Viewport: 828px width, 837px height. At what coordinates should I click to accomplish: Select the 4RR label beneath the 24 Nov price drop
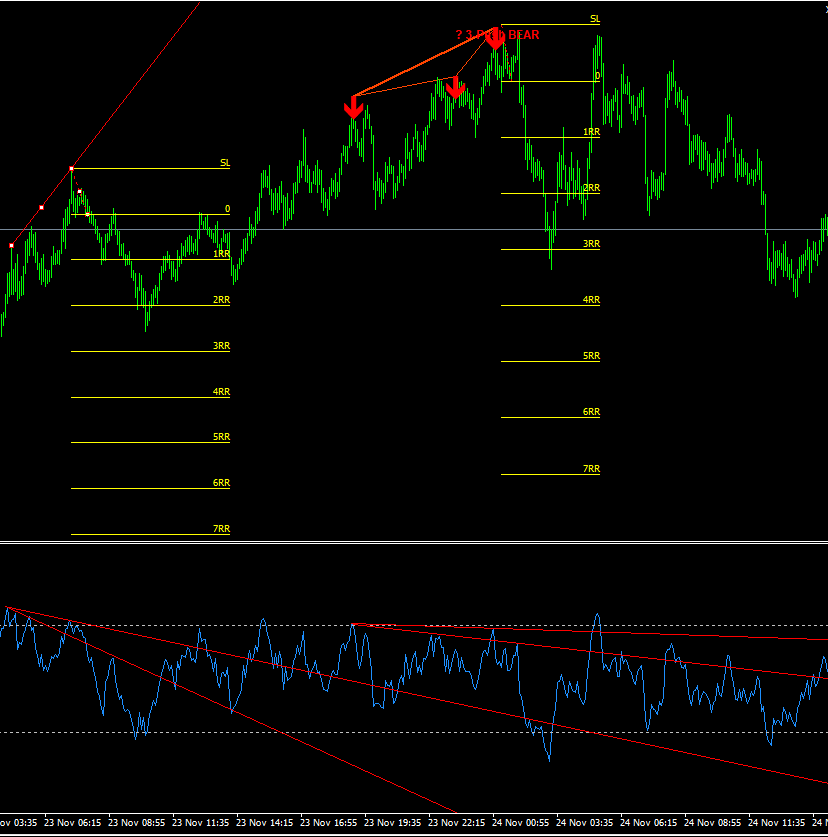[591, 299]
